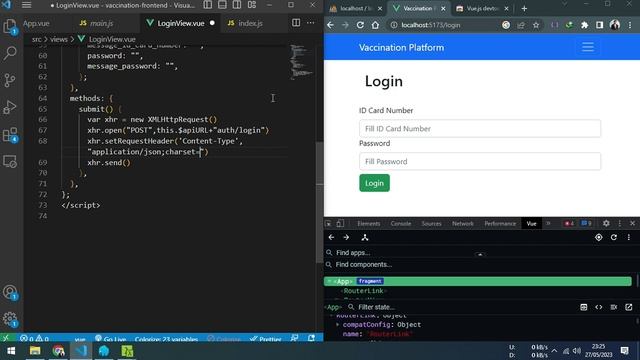Go to Chrome home page

tap(375, 25)
